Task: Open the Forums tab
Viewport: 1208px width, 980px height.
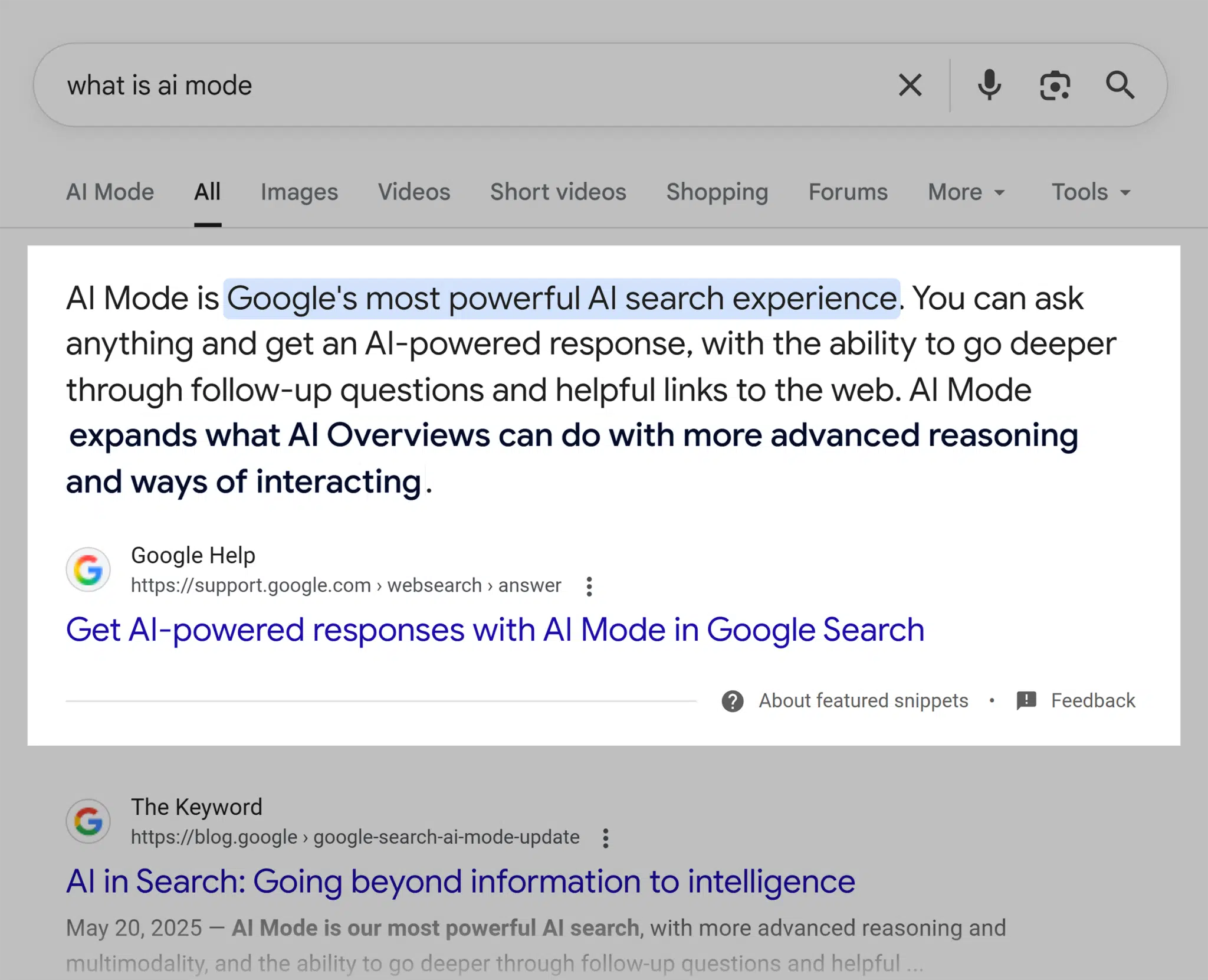Action: click(848, 192)
